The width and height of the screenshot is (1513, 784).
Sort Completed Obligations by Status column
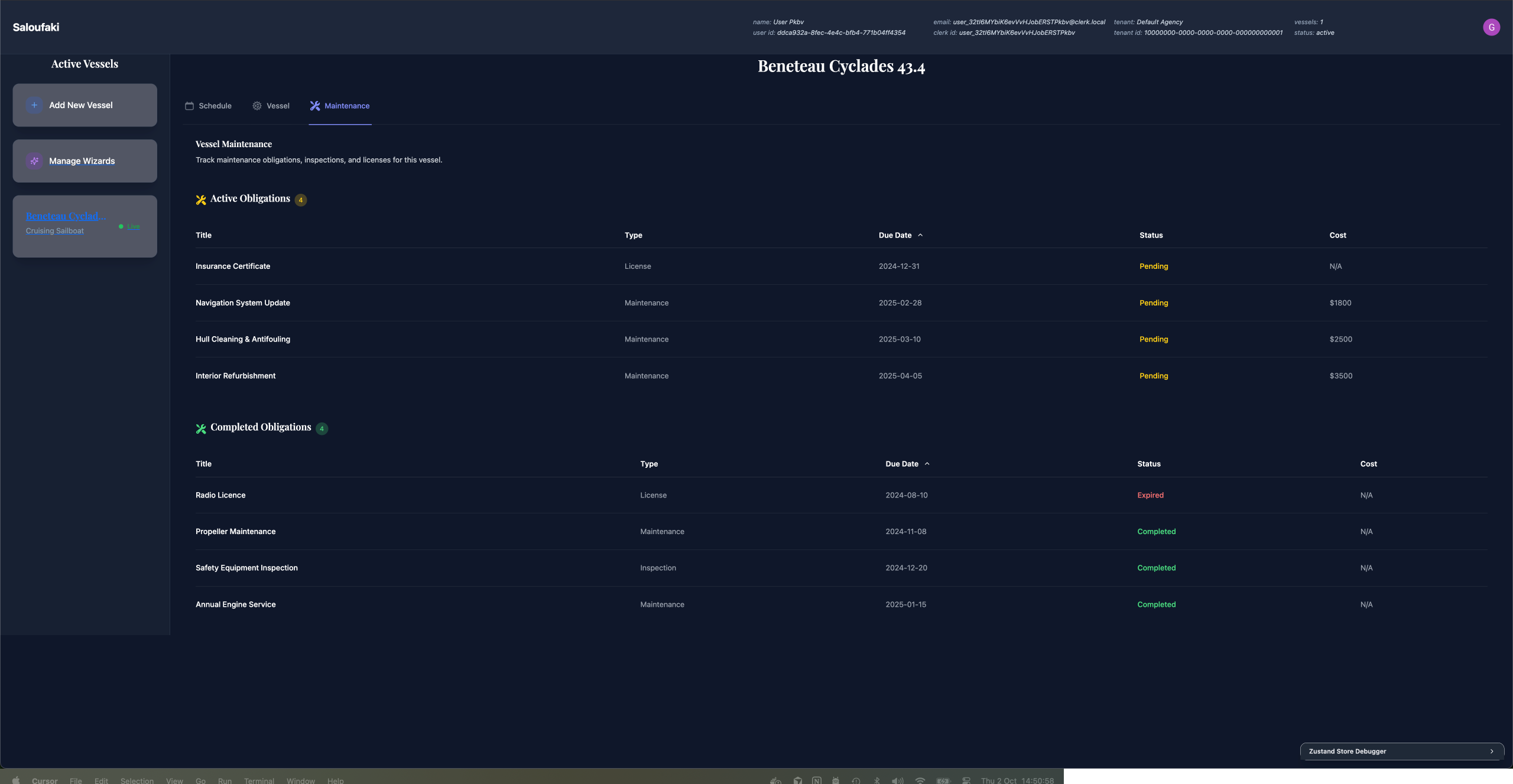1149,464
